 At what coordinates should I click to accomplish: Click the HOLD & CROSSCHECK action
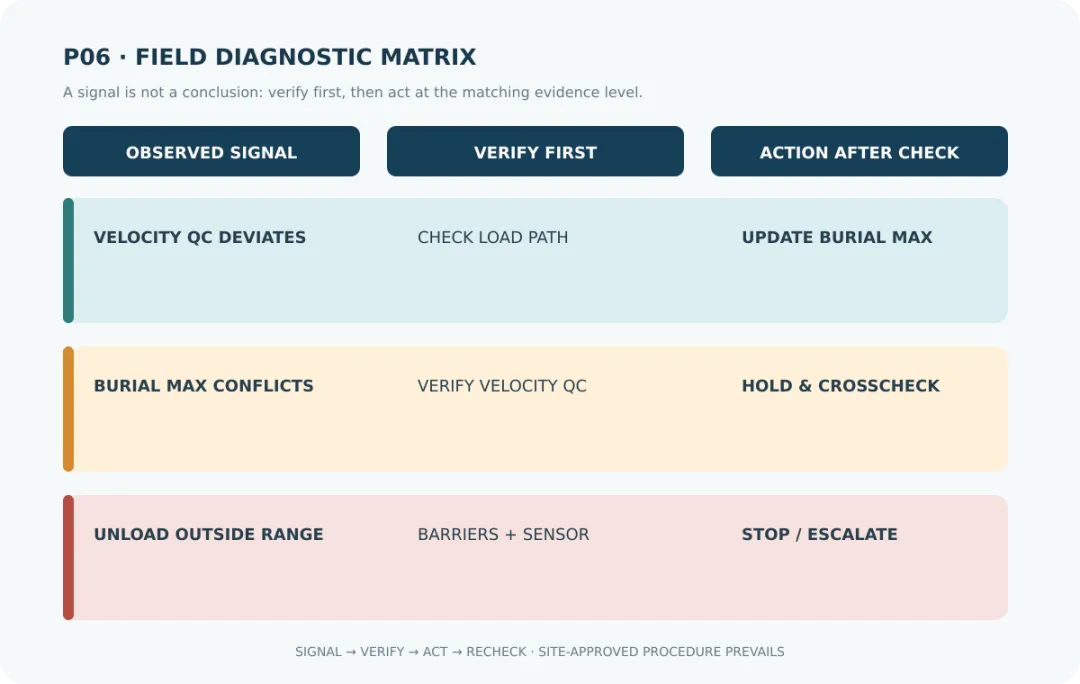click(x=840, y=386)
